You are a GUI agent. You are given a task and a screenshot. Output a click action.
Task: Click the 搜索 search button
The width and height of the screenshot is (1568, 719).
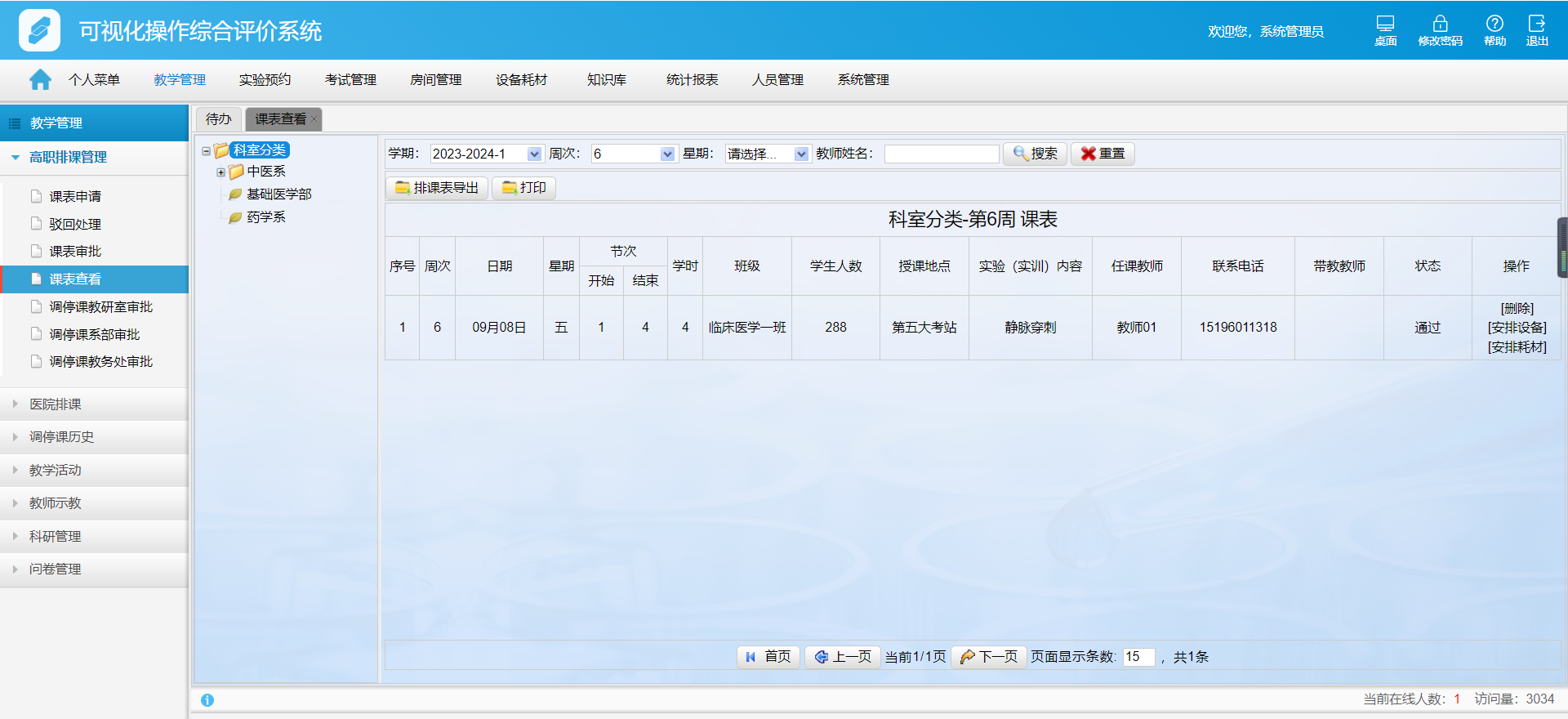point(1035,154)
